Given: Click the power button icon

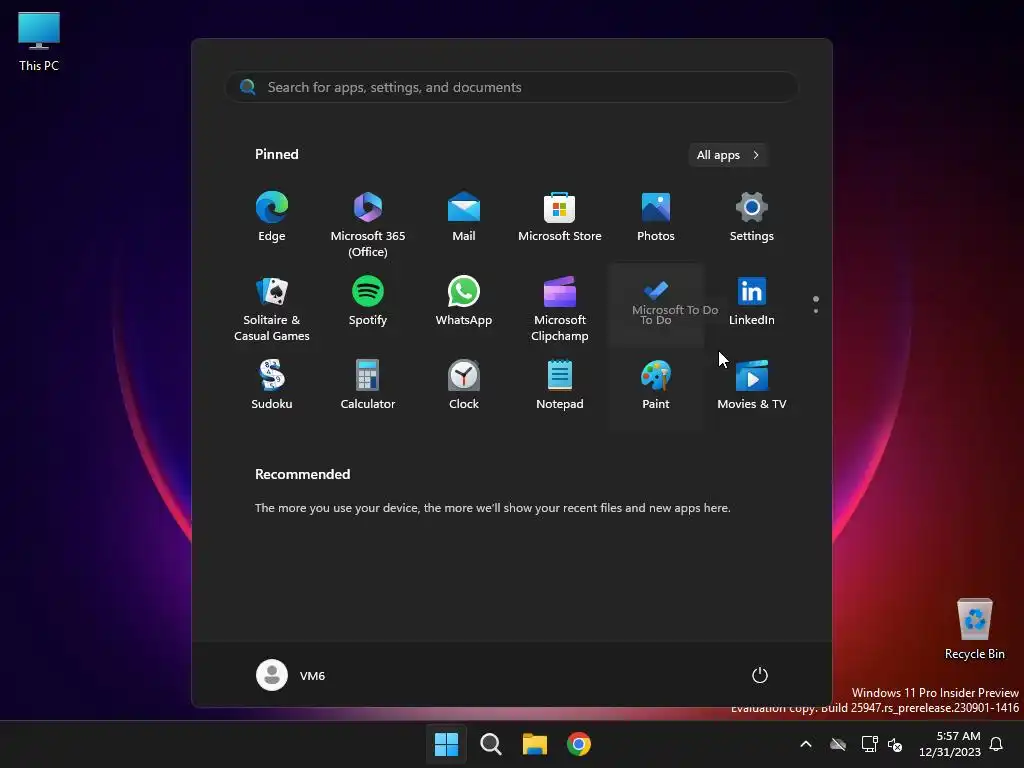Looking at the screenshot, I should coord(760,675).
